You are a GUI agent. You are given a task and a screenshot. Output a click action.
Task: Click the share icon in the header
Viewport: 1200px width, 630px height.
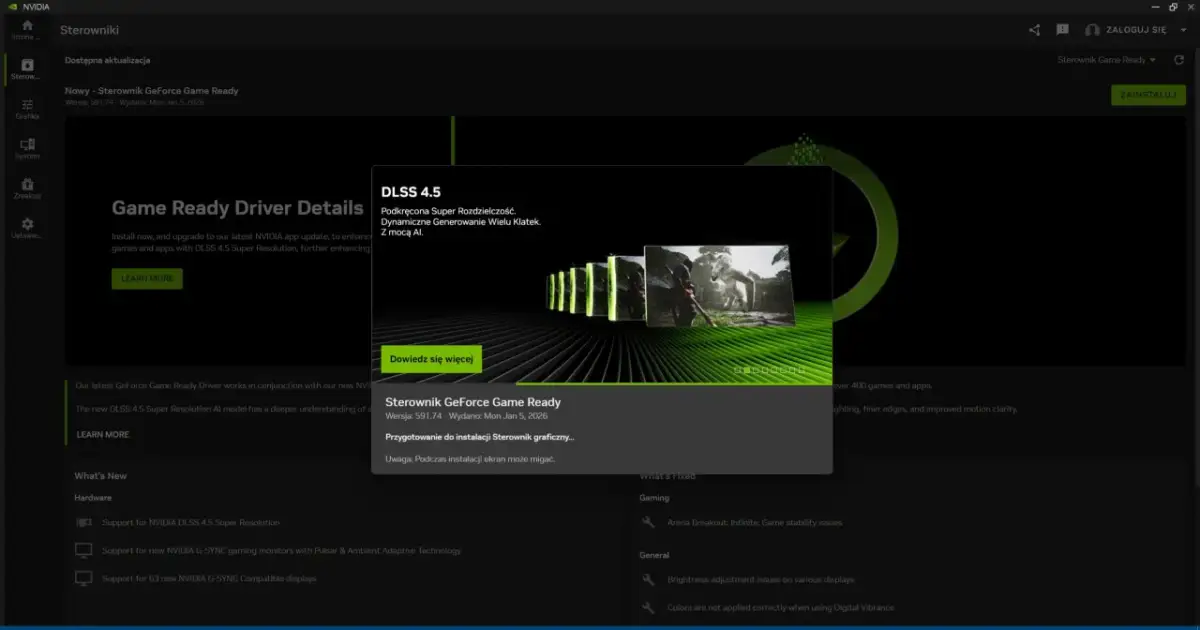click(1034, 30)
